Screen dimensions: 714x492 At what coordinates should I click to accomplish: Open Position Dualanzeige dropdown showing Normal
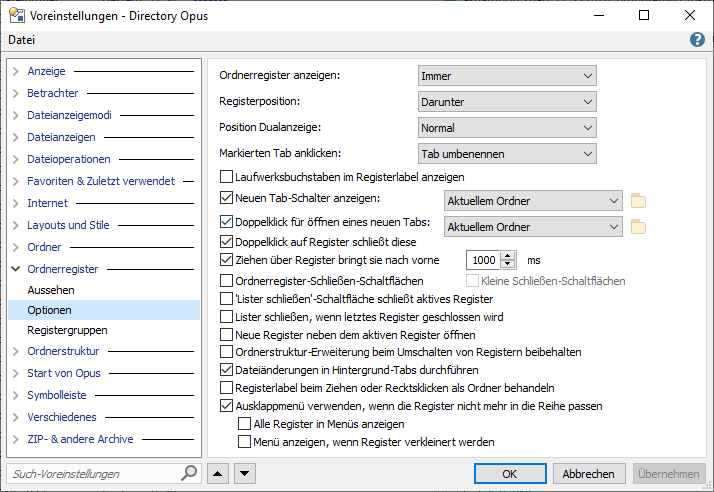(x=507, y=128)
